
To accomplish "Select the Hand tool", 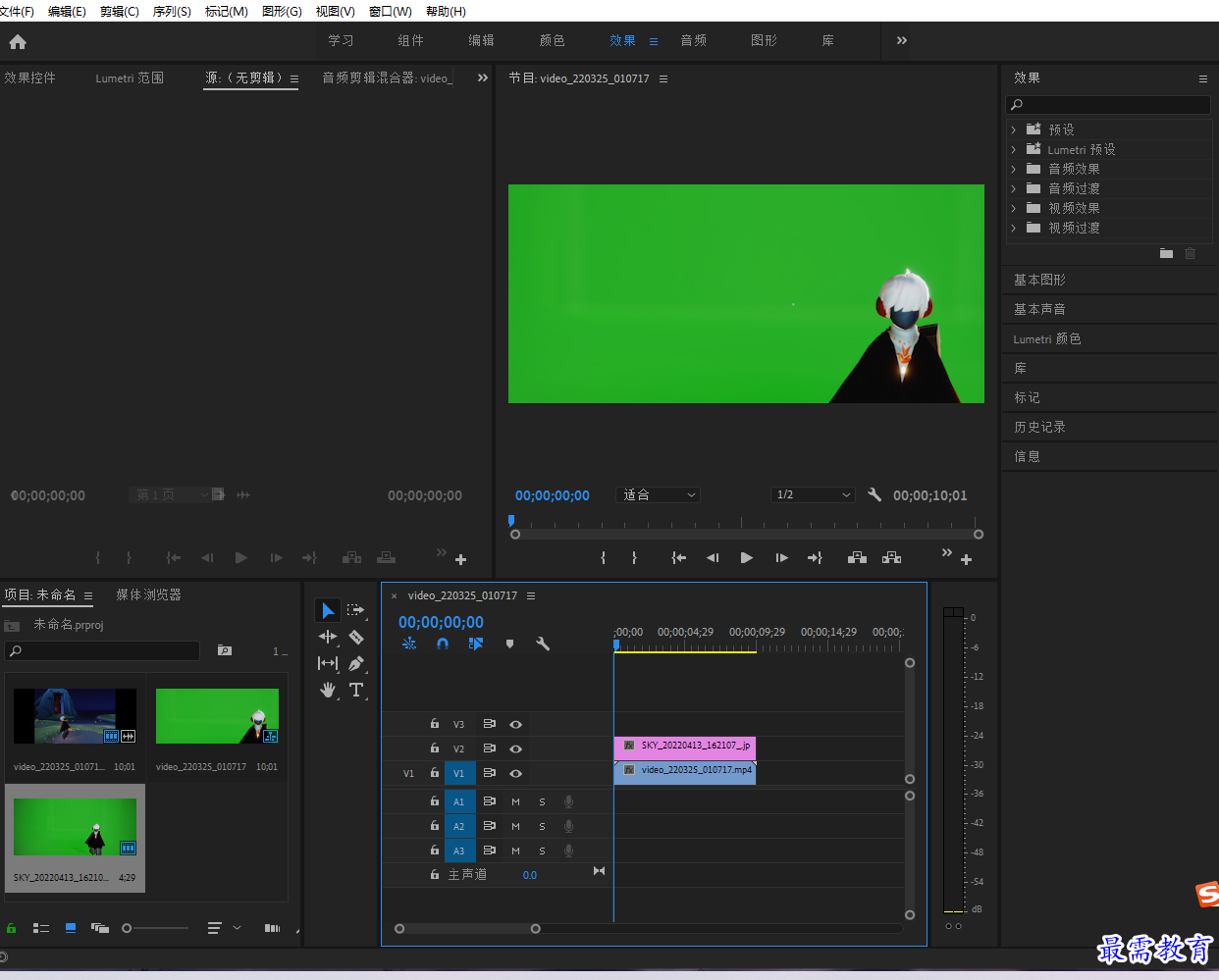I will (328, 691).
